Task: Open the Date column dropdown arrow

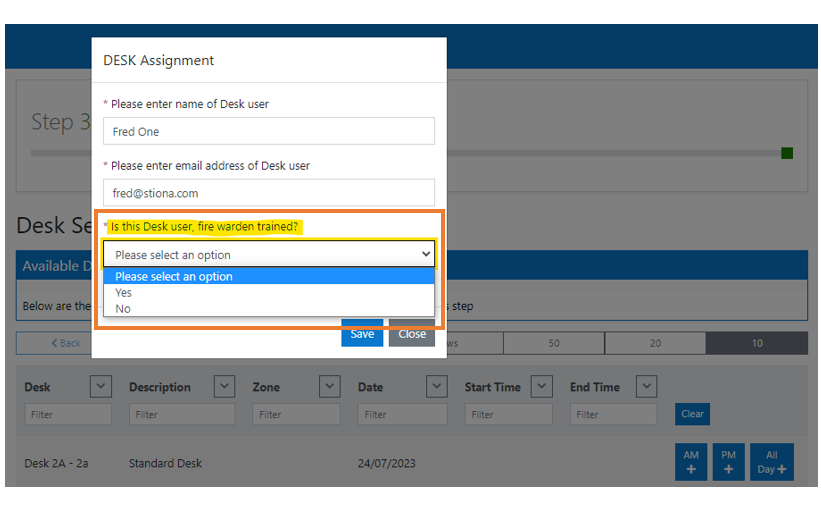Action: (x=436, y=386)
